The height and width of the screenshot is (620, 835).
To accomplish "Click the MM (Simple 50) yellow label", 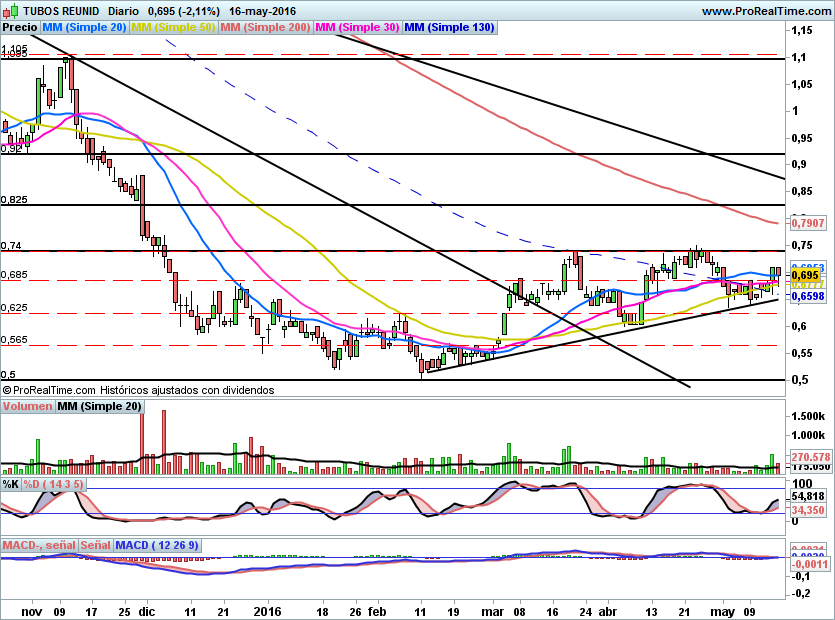I will 173,28.
